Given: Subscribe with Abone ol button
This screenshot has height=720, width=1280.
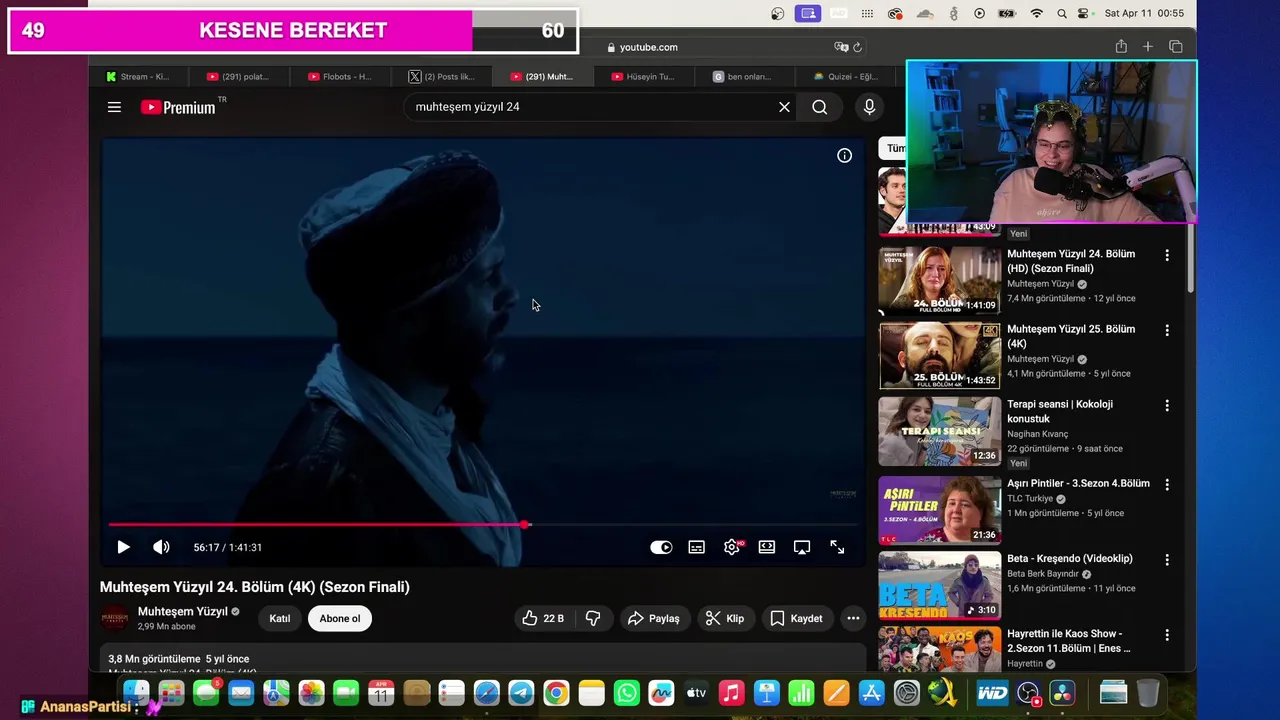Looking at the screenshot, I should click(x=340, y=618).
